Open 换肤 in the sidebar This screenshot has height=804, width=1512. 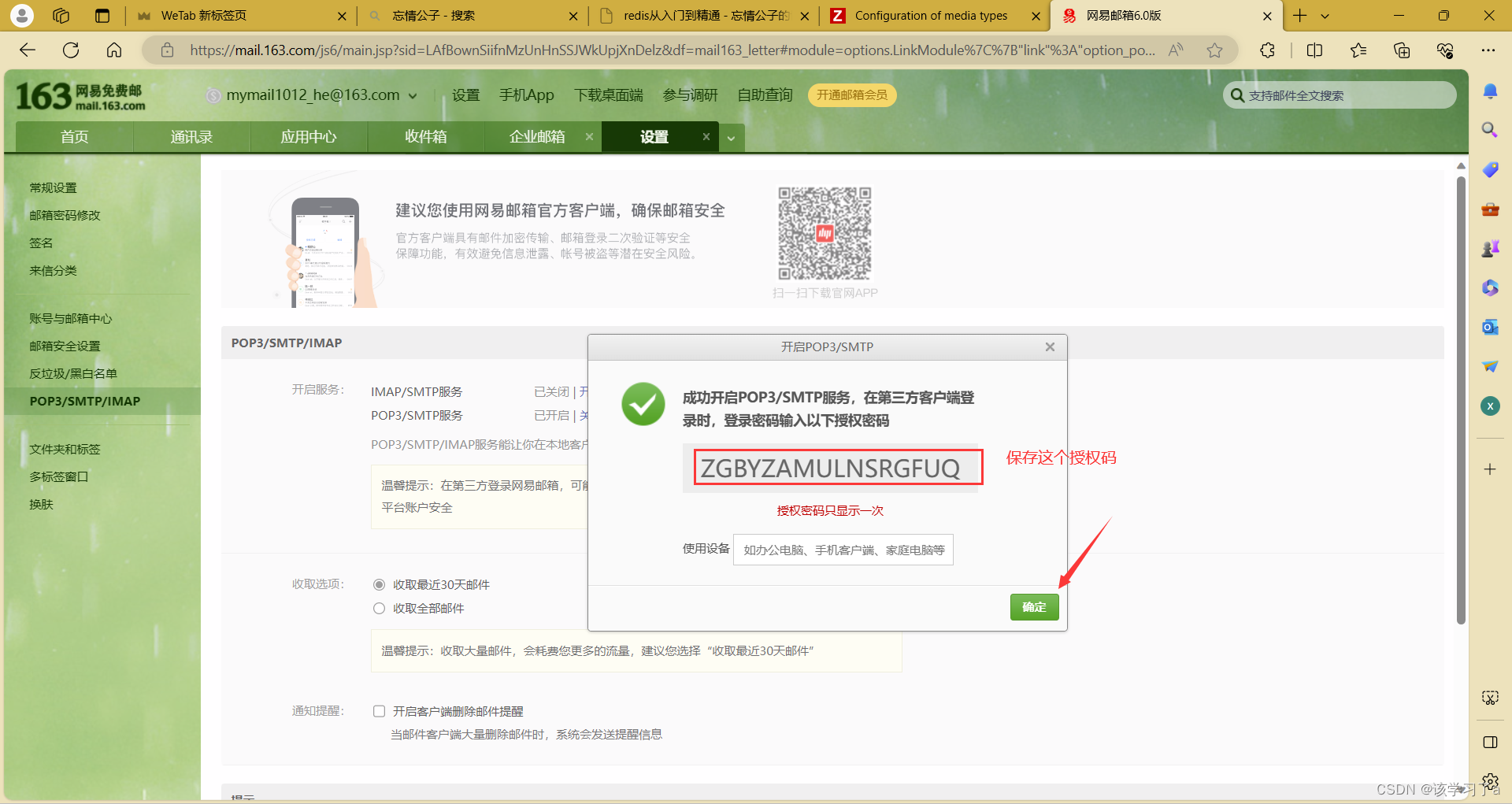pyautogui.click(x=41, y=504)
